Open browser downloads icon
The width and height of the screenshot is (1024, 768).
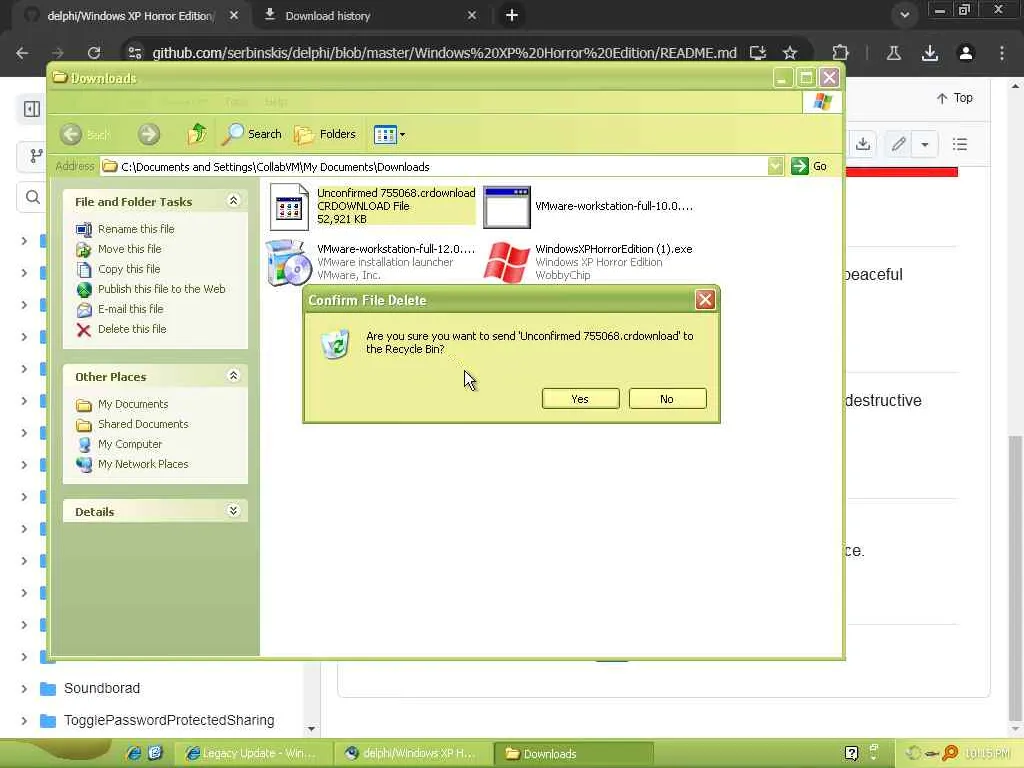(930, 53)
